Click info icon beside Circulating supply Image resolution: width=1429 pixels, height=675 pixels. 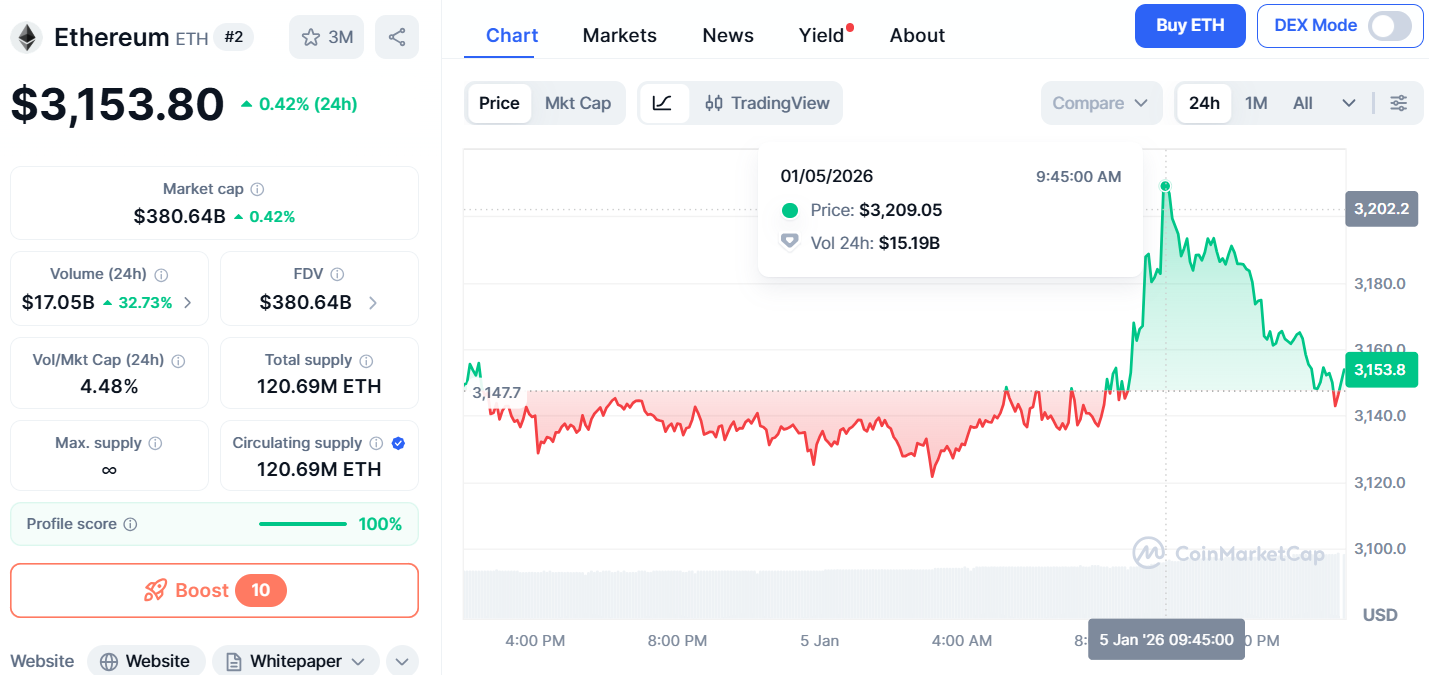point(376,443)
